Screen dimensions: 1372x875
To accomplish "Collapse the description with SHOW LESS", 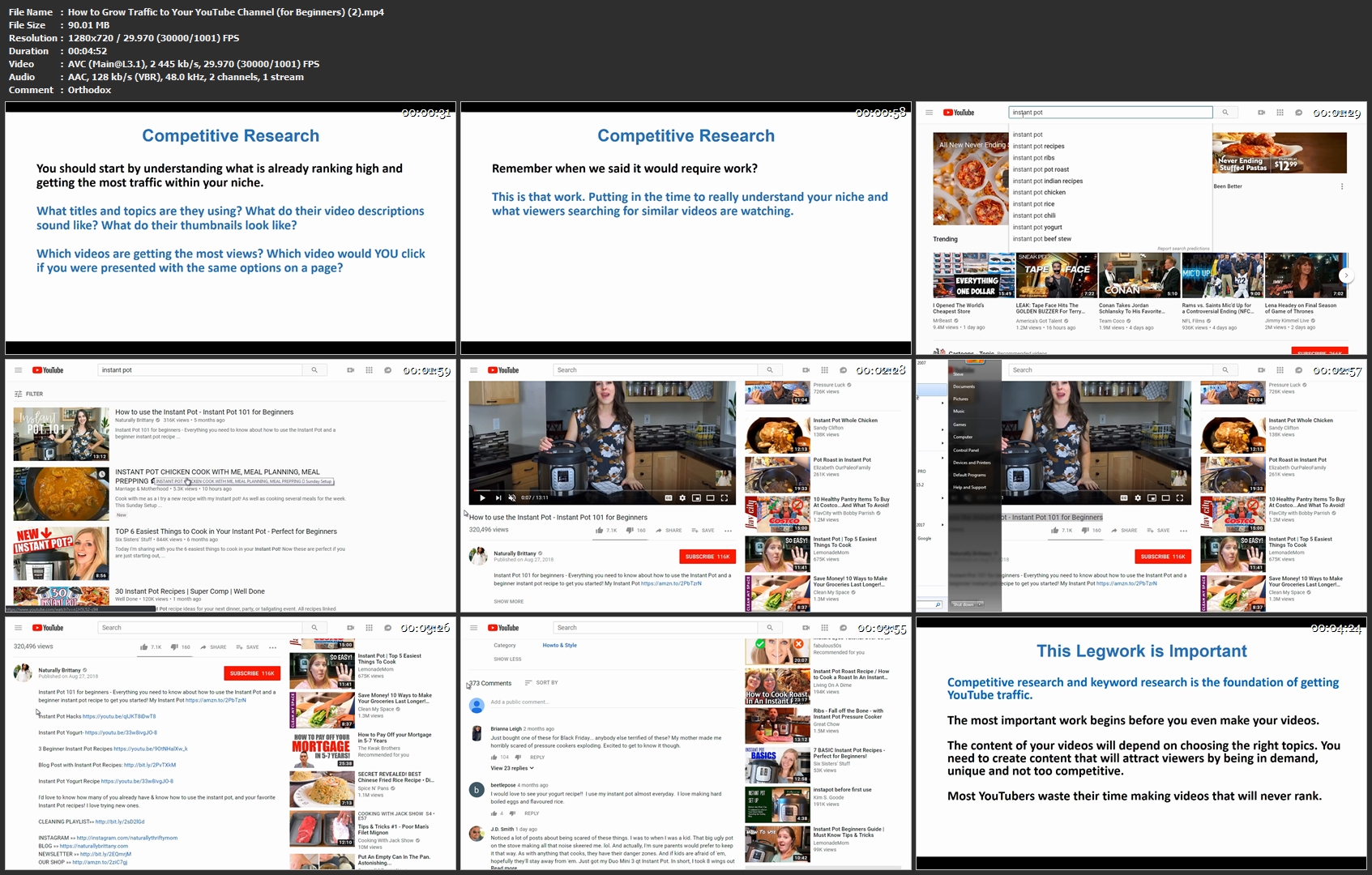I will [x=507, y=659].
